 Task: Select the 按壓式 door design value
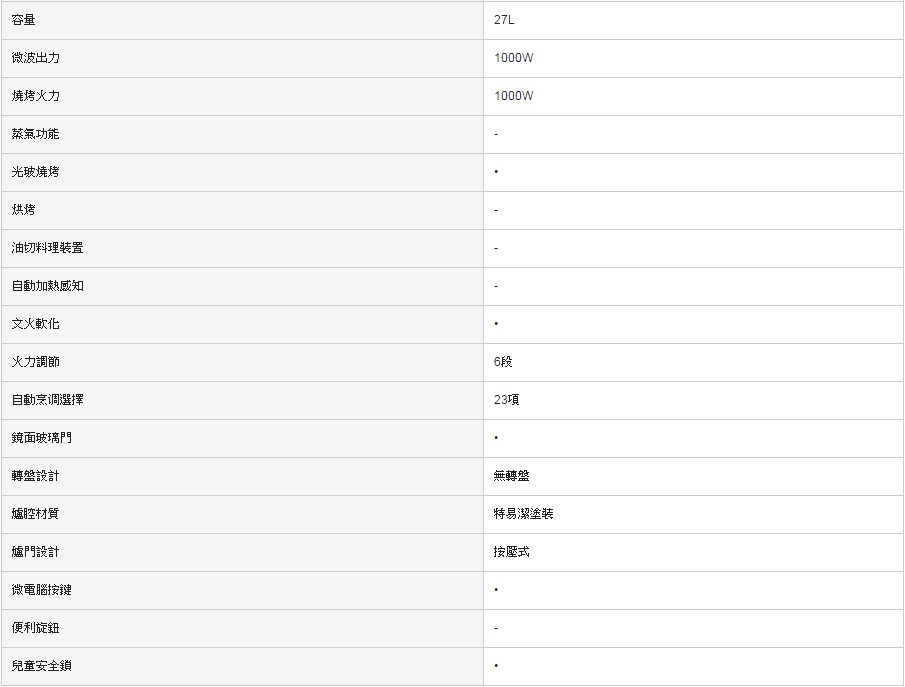512,552
